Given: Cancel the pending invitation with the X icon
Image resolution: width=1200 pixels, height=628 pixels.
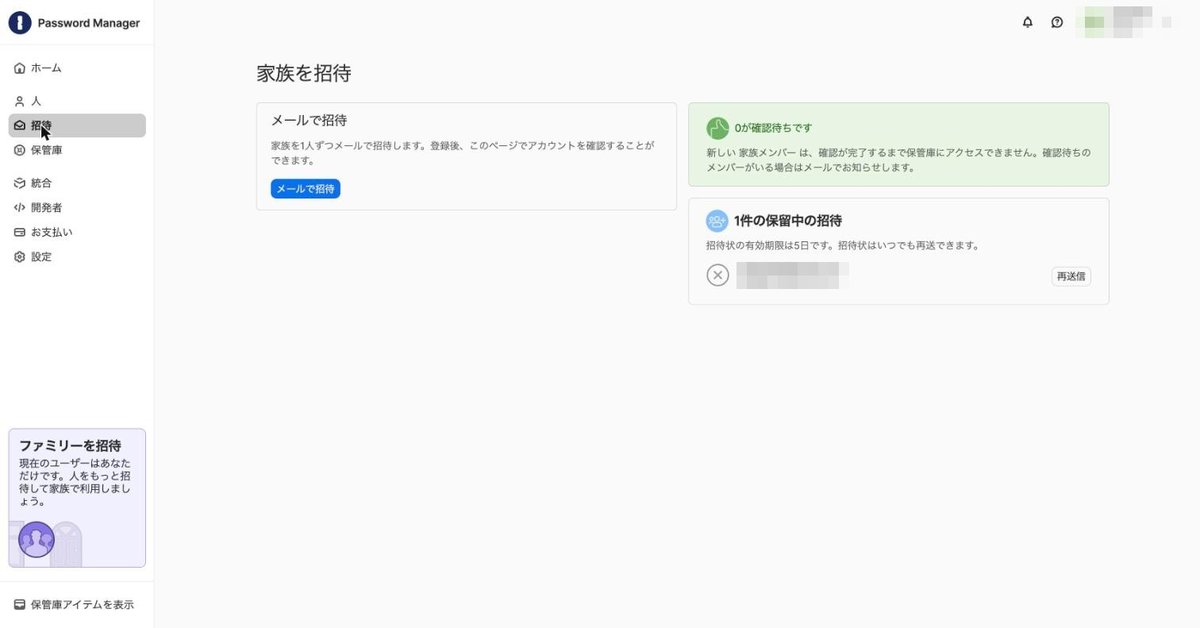Looking at the screenshot, I should [717, 275].
